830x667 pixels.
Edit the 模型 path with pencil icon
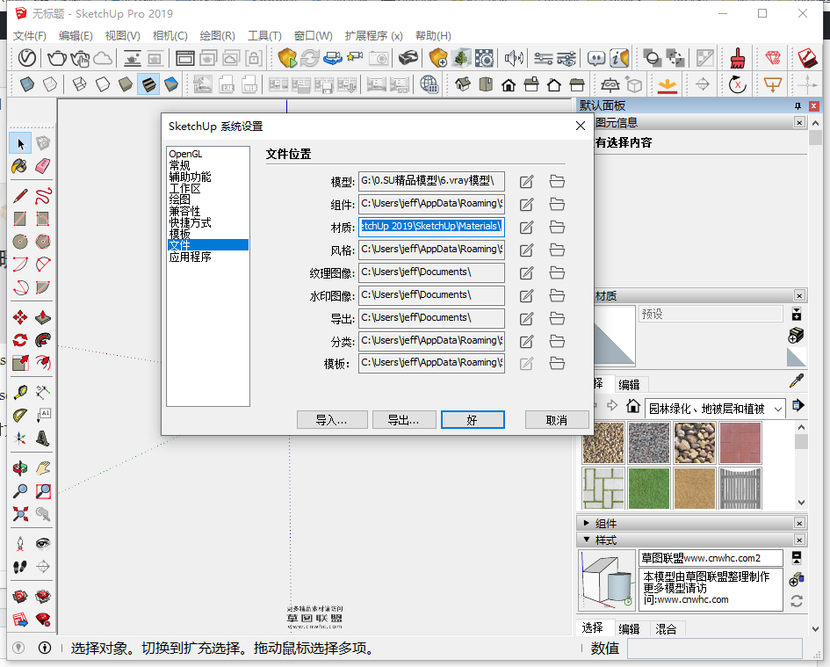526,182
